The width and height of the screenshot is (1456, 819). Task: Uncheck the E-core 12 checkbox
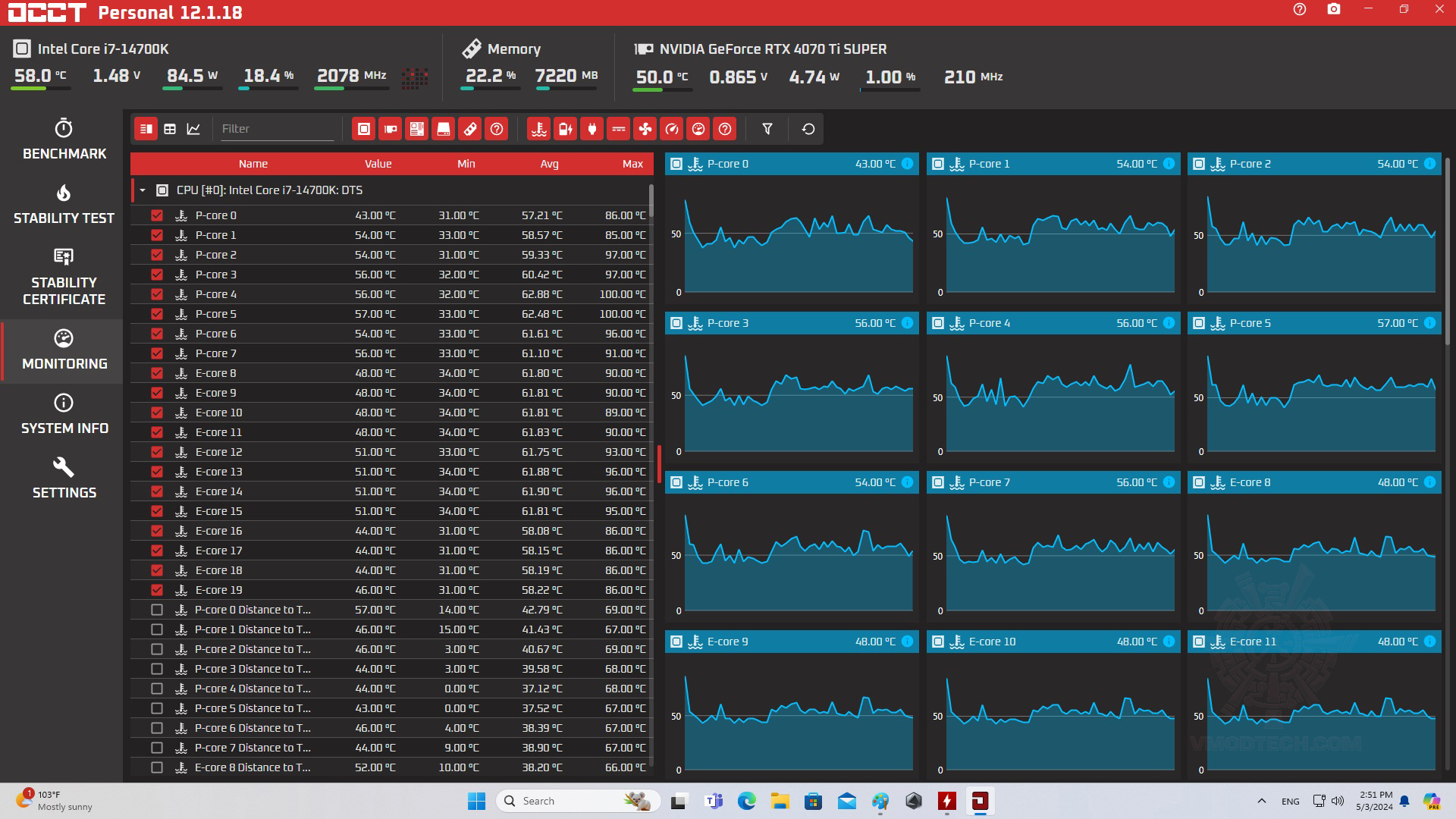coord(157,452)
